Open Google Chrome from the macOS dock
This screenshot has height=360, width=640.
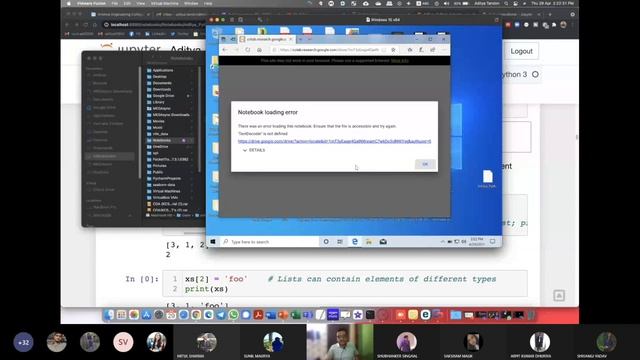196,315
